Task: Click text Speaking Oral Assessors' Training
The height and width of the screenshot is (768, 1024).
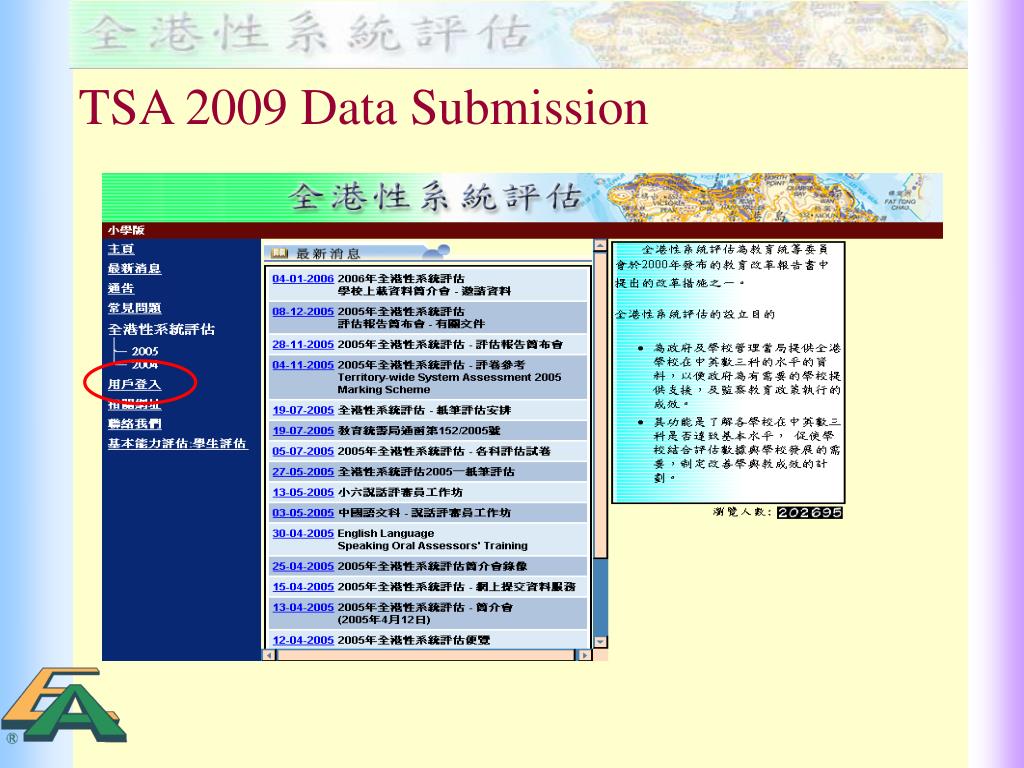Action: coord(432,546)
